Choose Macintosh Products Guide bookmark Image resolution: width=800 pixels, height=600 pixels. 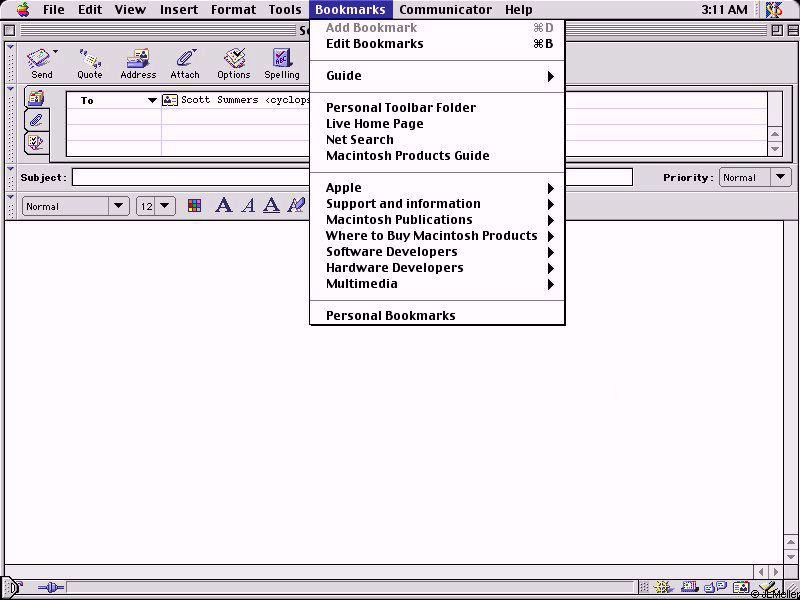click(x=437, y=156)
